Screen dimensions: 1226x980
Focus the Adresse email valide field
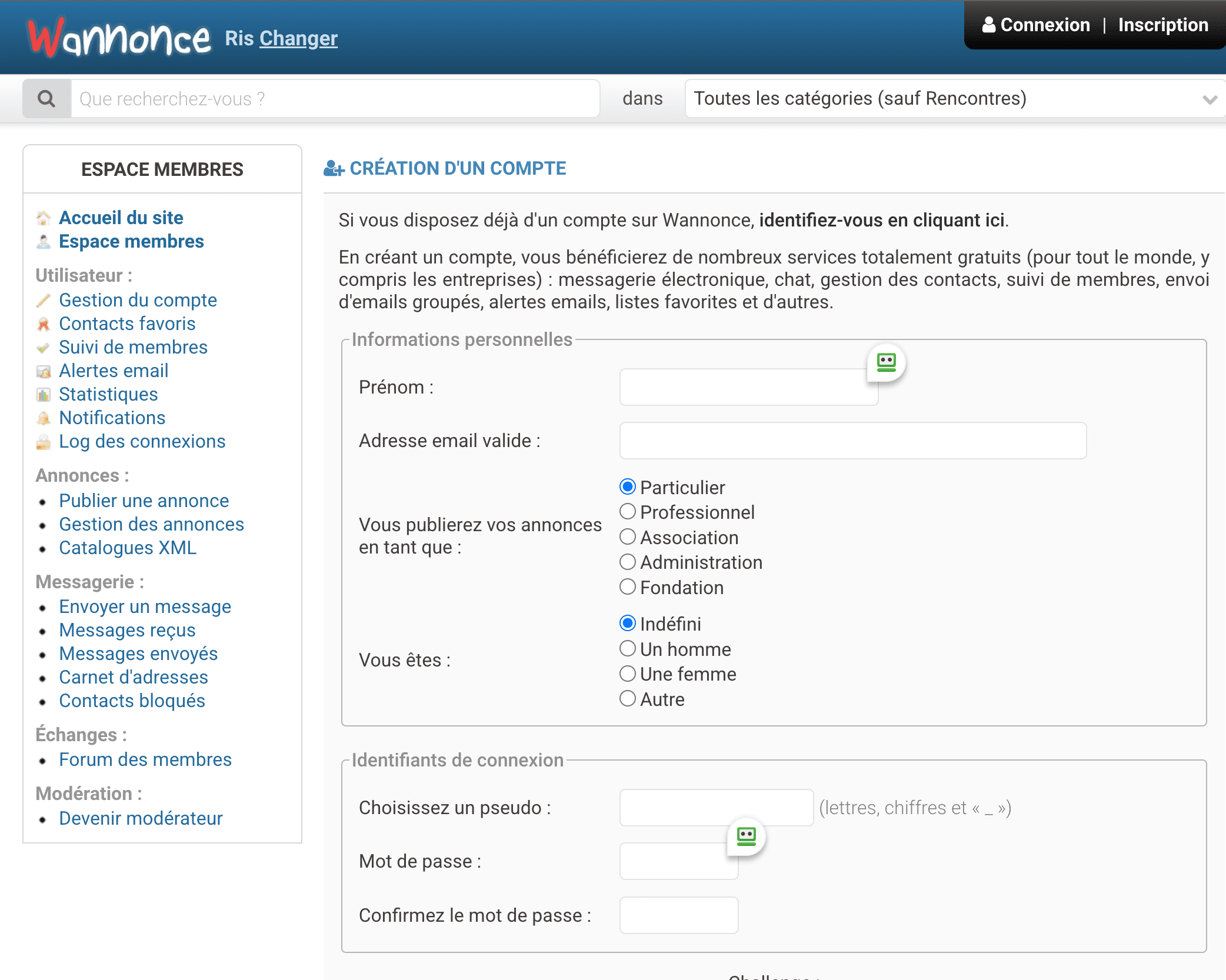tap(852, 441)
